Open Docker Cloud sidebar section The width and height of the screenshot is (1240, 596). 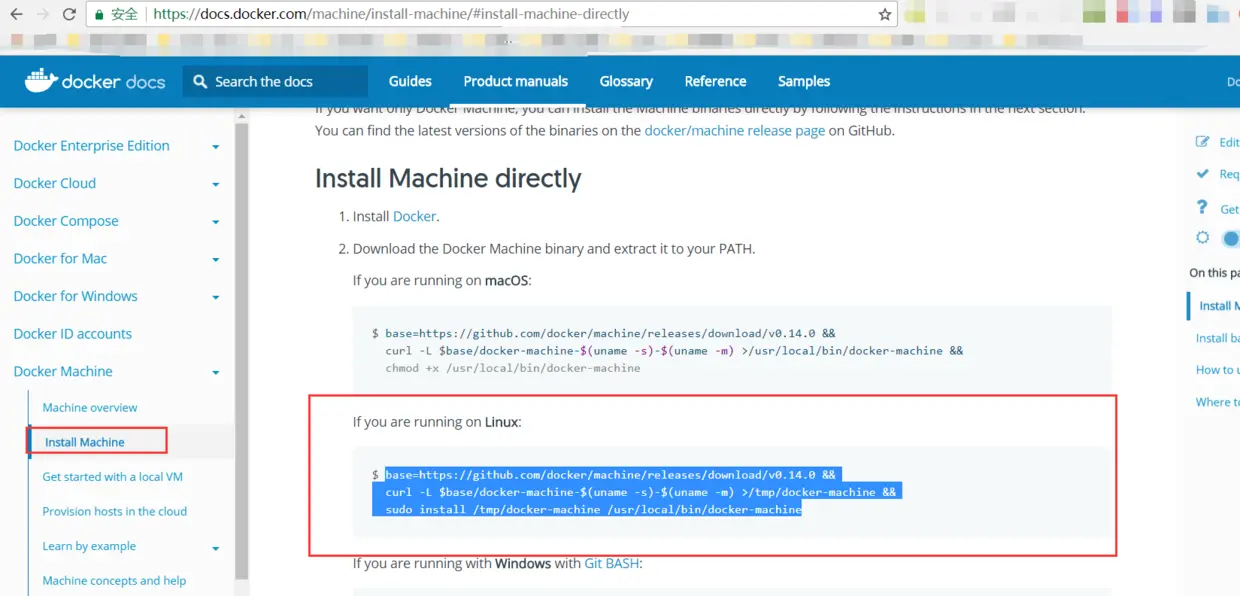tap(55, 183)
